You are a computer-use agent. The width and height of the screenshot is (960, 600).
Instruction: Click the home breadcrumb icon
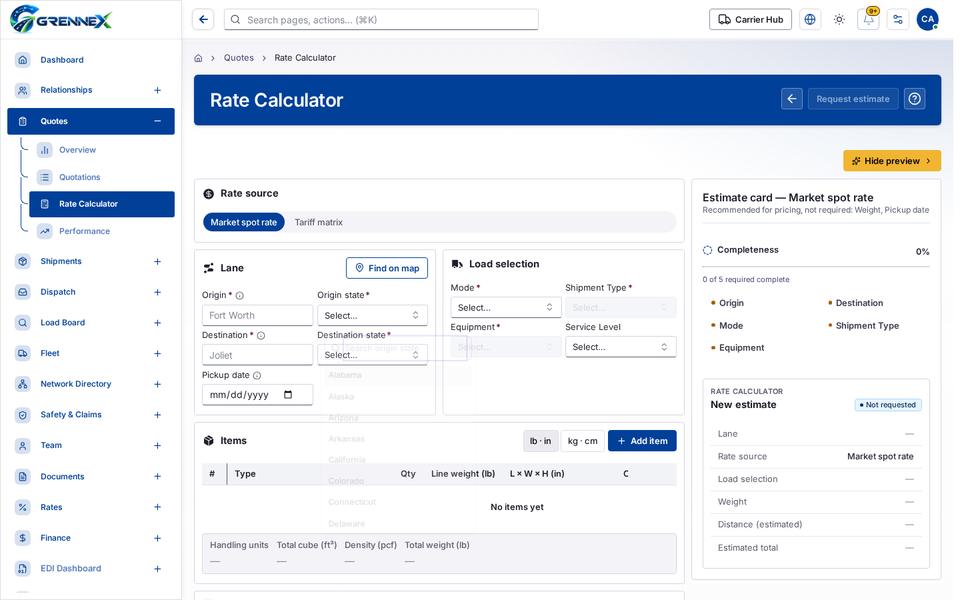point(198,58)
